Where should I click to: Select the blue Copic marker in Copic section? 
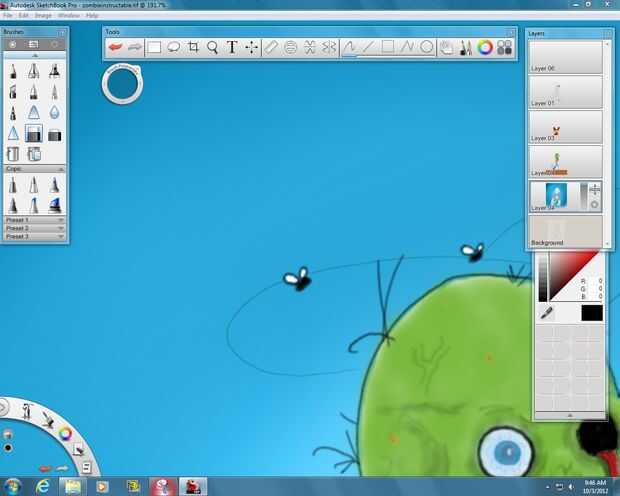[x=55, y=206]
